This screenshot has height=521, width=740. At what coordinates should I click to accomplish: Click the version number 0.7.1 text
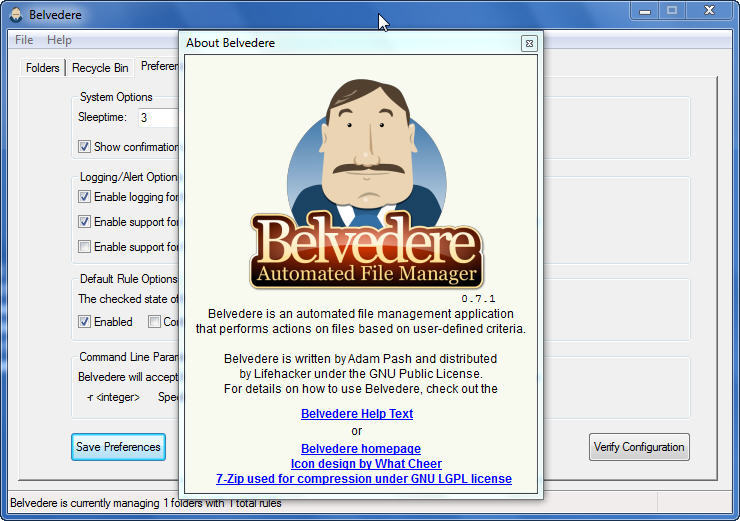tap(478, 298)
